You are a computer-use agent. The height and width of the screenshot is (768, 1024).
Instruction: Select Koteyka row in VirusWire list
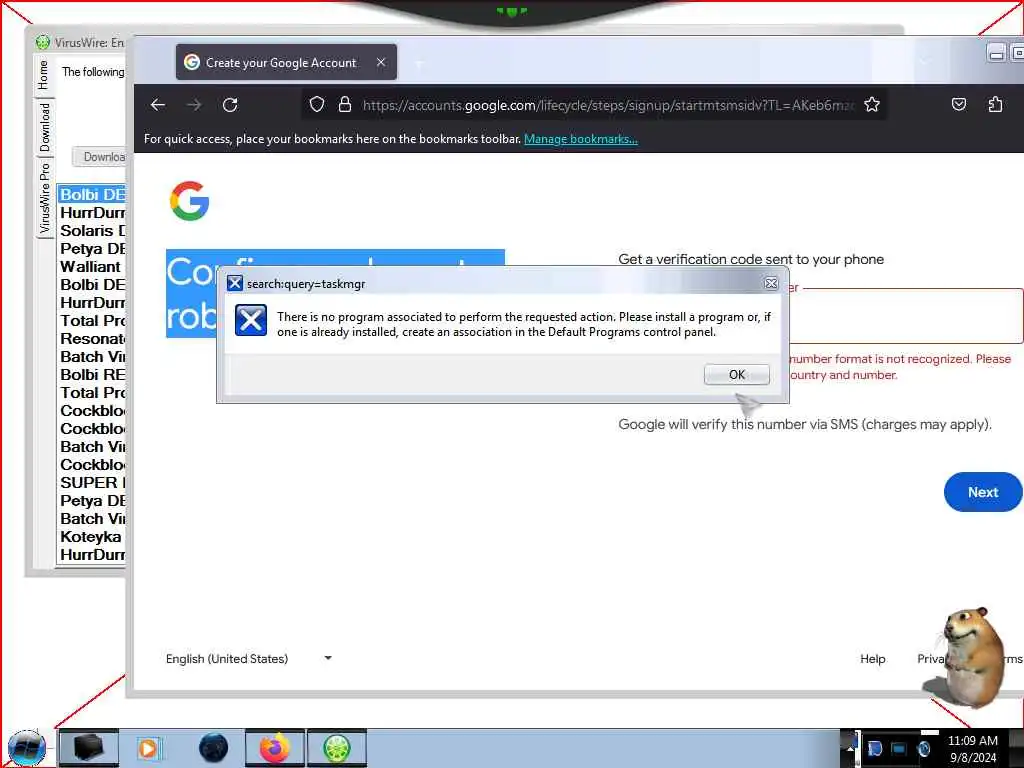click(x=92, y=536)
